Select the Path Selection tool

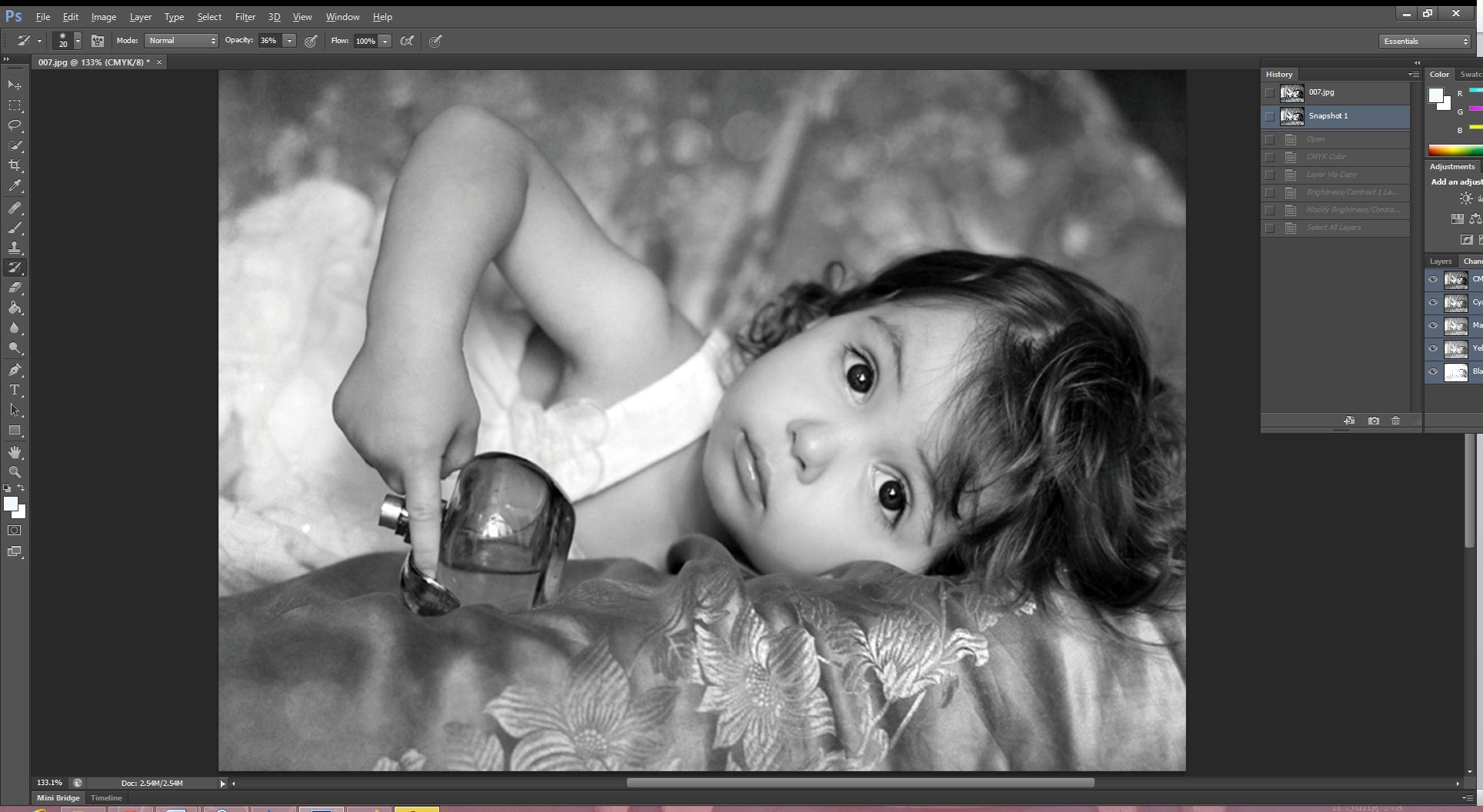click(x=15, y=410)
